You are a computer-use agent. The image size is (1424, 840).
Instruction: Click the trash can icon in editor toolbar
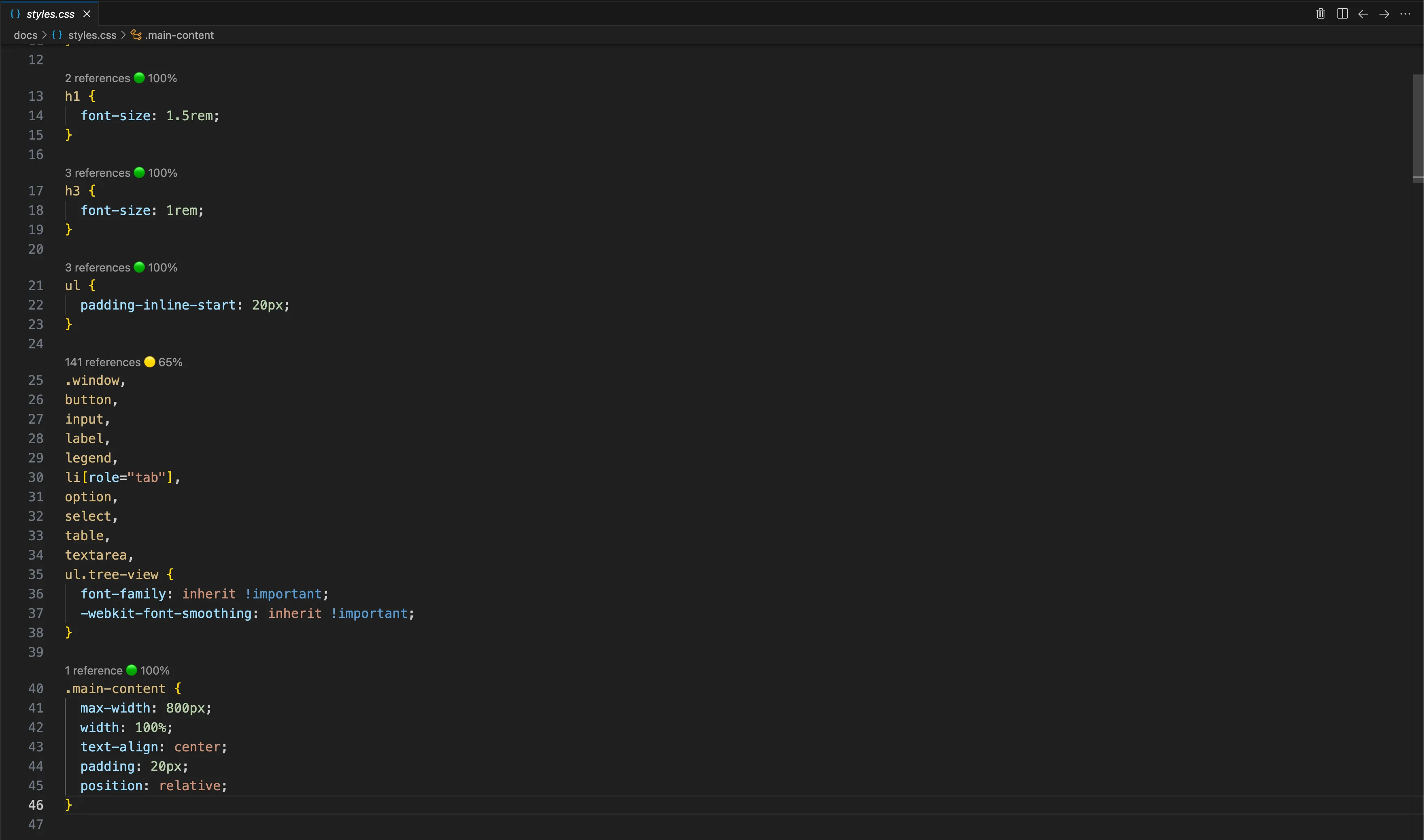pyautogui.click(x=1320, y=14)
